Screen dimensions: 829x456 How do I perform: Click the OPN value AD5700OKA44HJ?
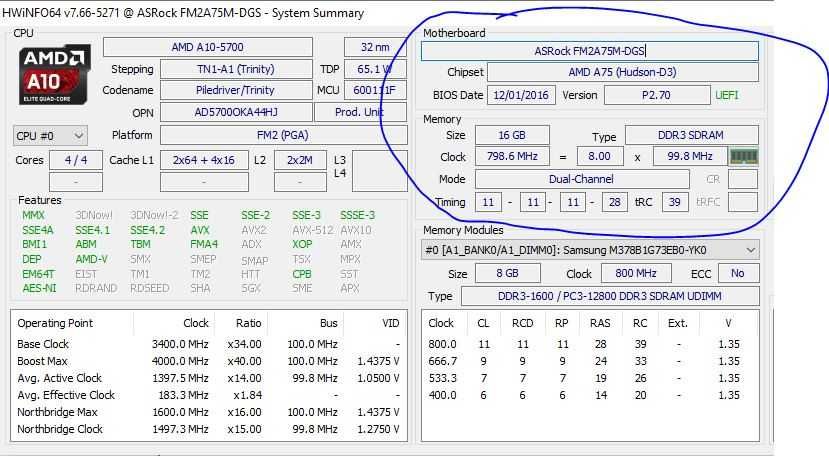tap(236, 112)
